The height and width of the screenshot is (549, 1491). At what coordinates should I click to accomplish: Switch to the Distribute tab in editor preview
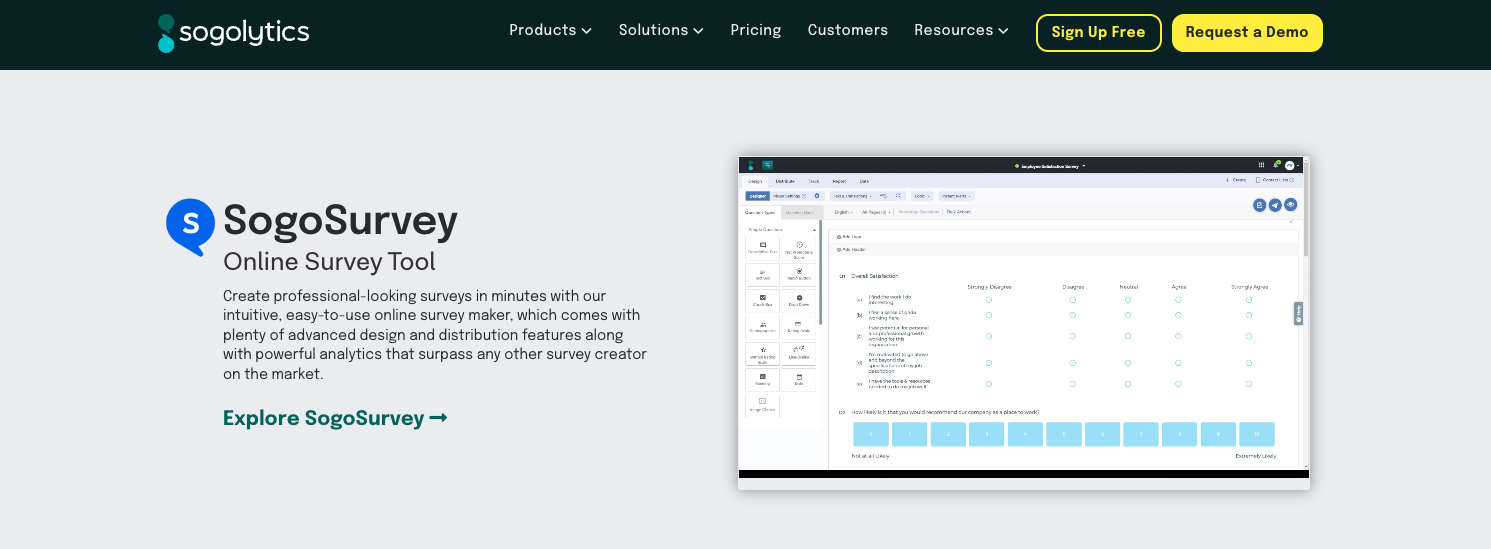click(785, 181)
